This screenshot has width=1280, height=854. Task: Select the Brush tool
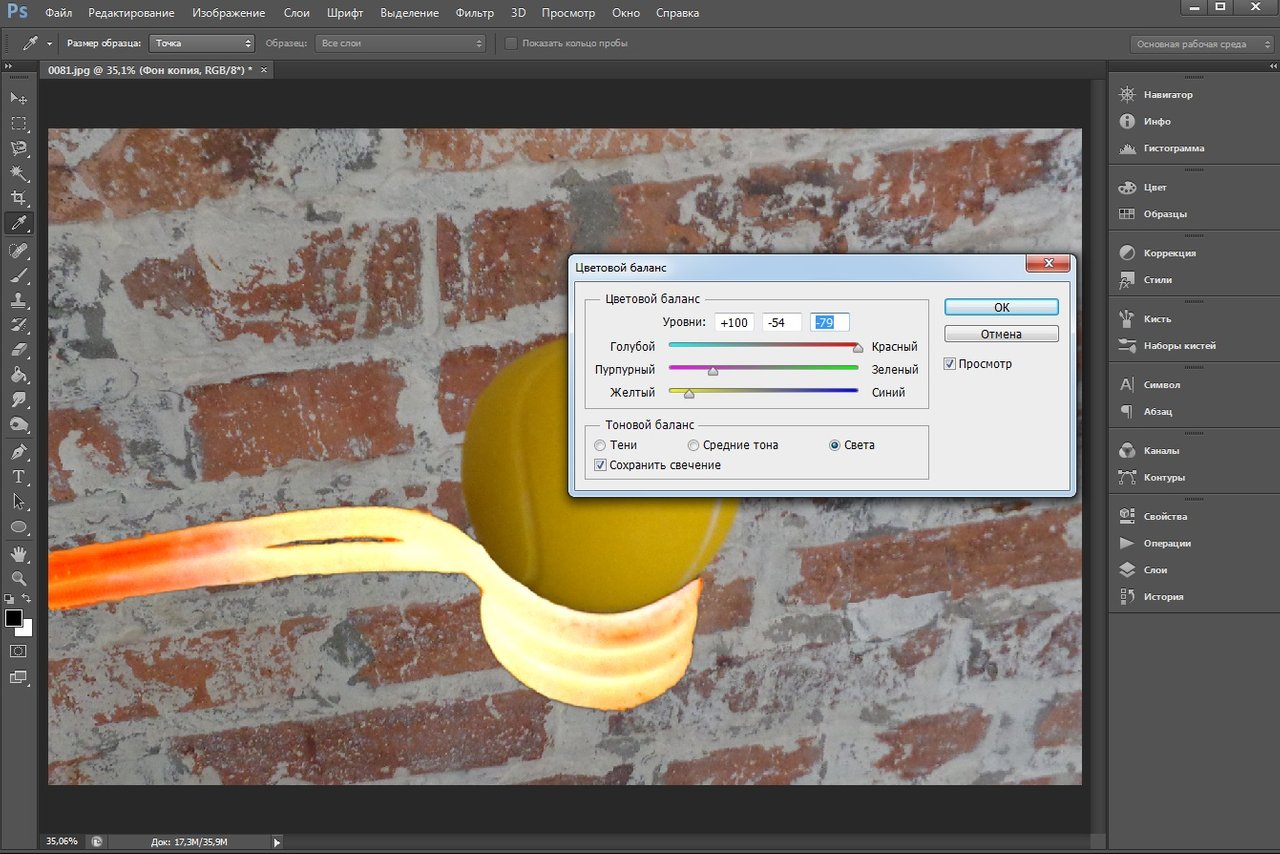(19, 275)
